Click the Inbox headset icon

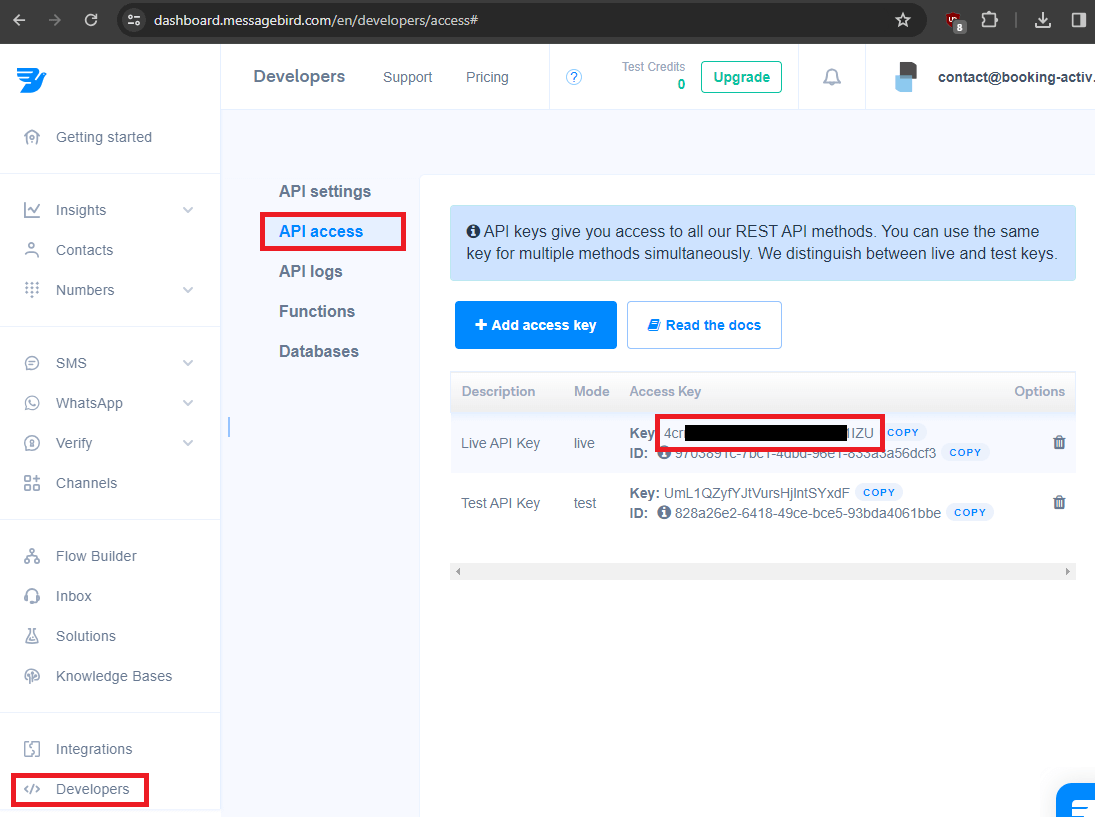tap(32, 596)
